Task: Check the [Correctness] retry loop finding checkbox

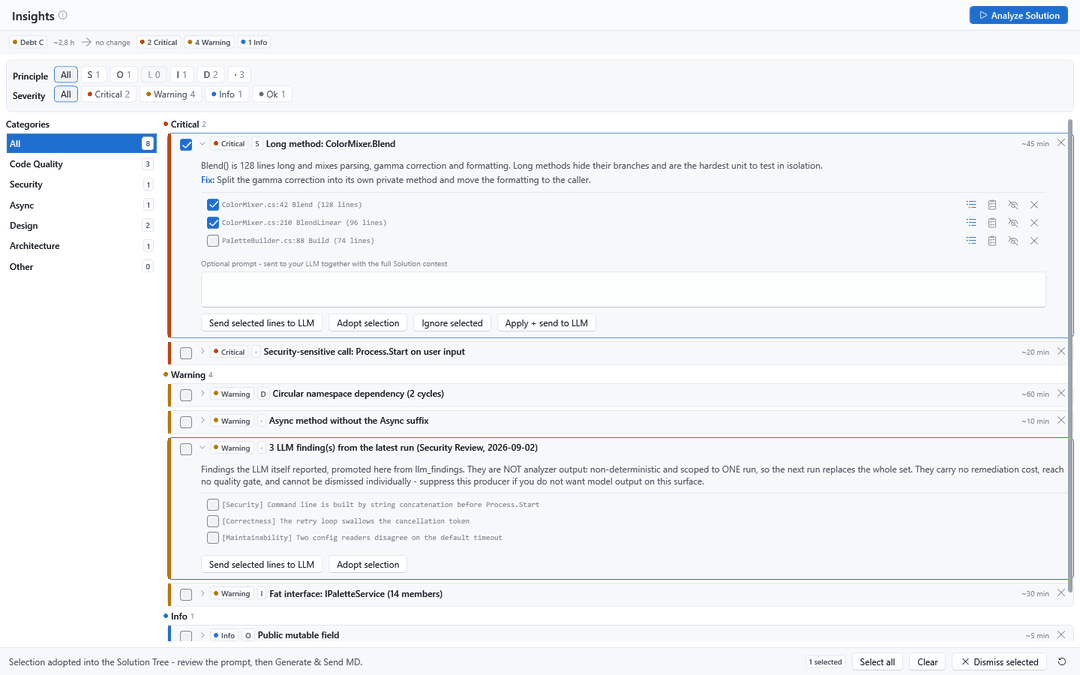Action: 213,521
